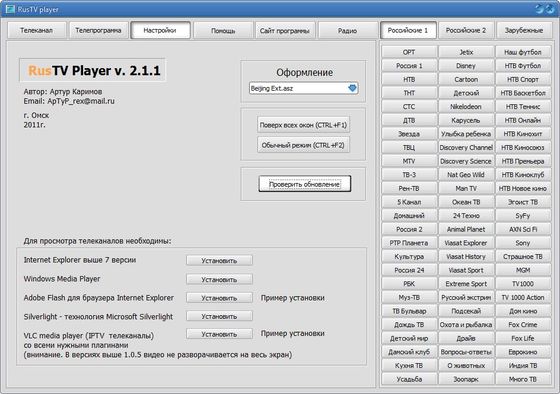Screen dimensions: 560x394
Task: Choose the НТВ Спорт channel
Action: 523,79
